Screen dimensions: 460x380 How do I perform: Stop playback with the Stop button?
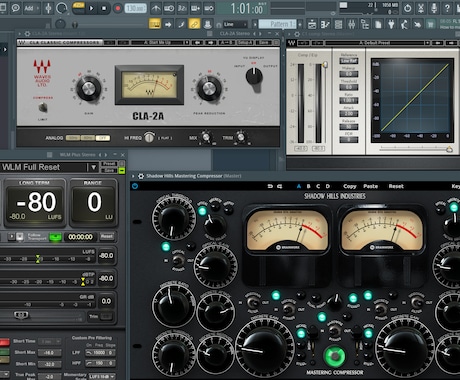[104, 8]
